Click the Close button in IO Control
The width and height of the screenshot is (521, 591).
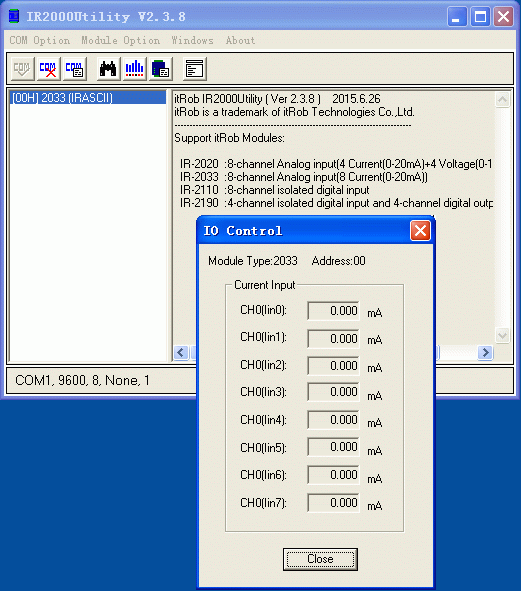tap(320, 559)
